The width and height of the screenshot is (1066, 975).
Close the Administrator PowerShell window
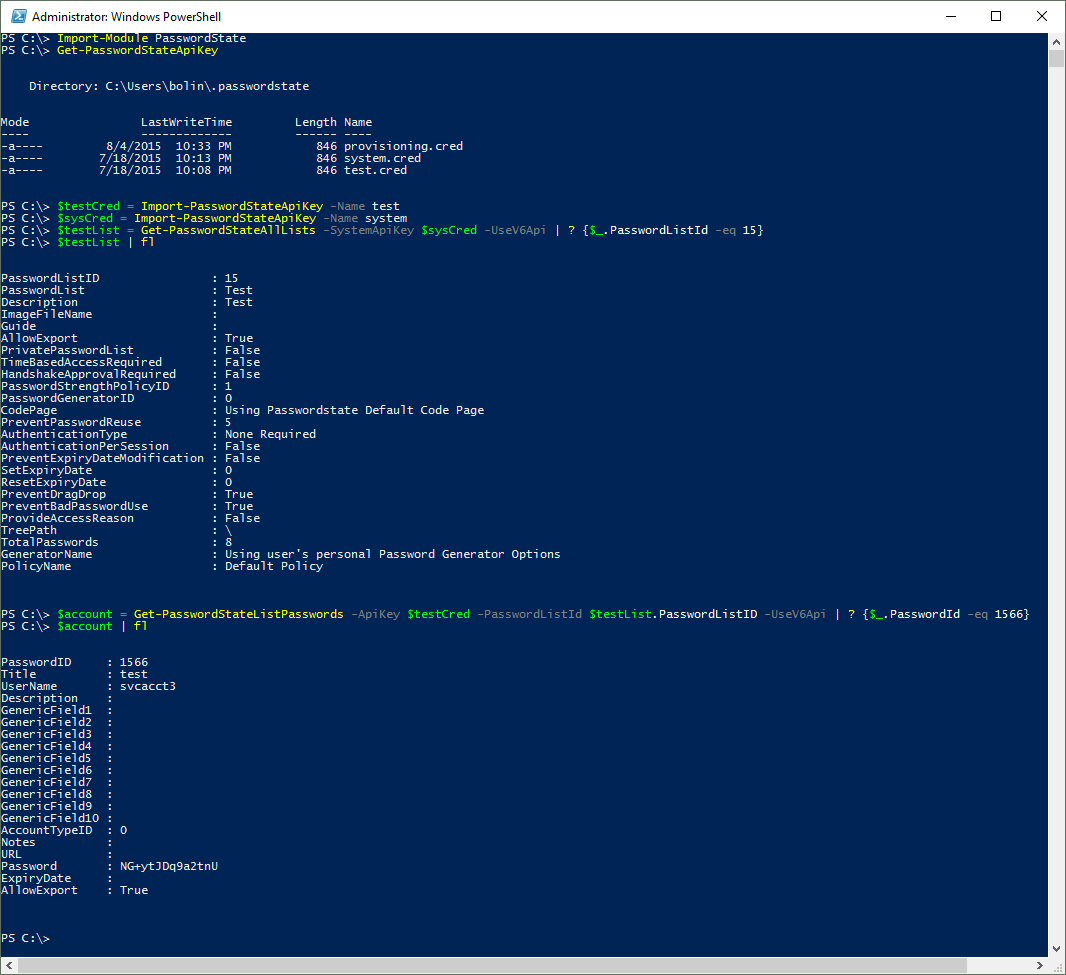1042,16
